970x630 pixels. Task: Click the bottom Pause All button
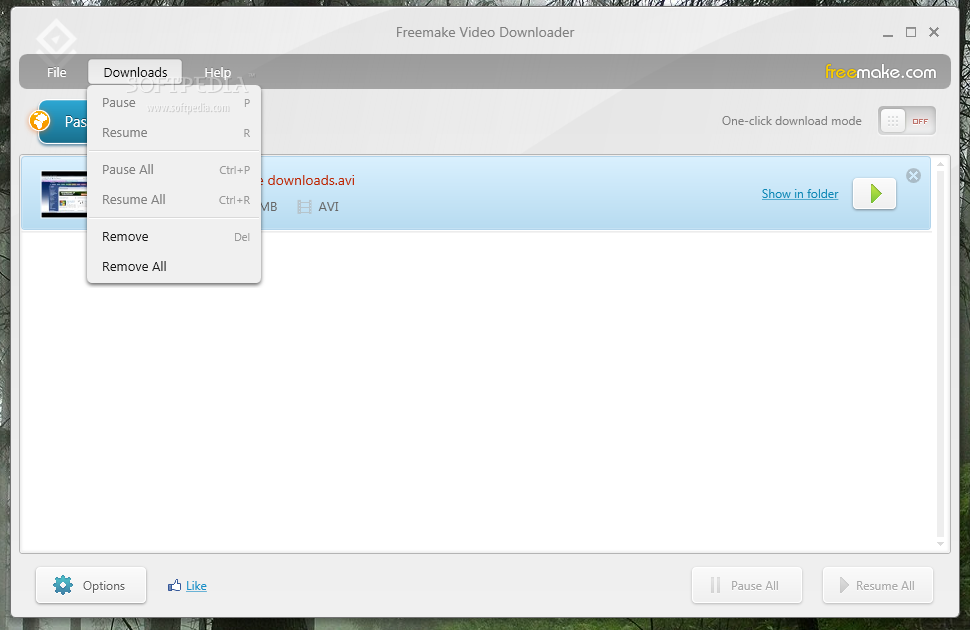pos(747,585)
